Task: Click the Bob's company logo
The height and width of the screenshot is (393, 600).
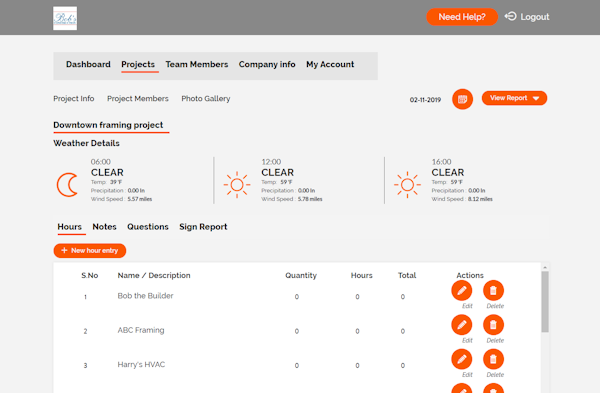Action: pyautogui.click(x=65, y=18)
